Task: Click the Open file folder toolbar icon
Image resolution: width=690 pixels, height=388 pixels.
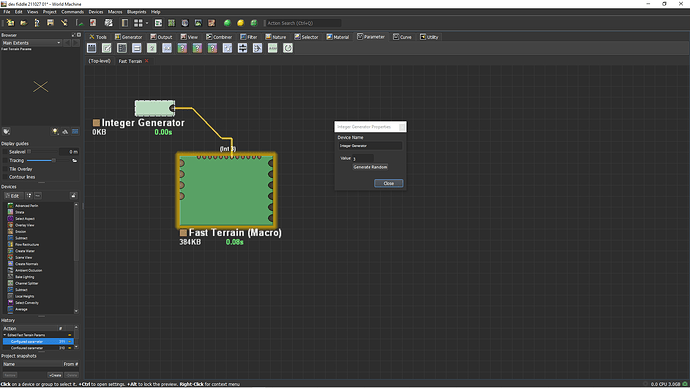Action: (x=23, y=23)
